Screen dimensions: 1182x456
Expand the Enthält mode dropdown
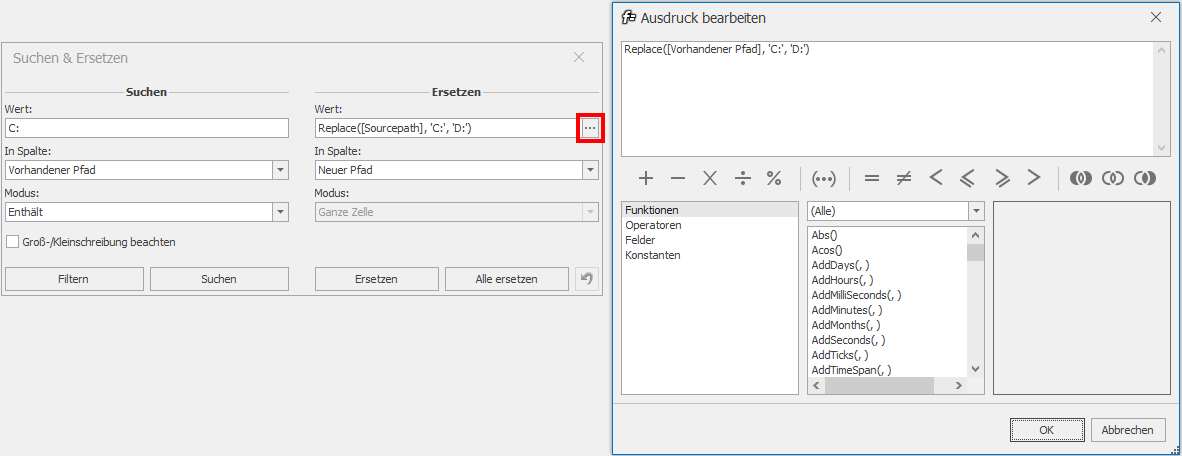[x=280, y=212]
